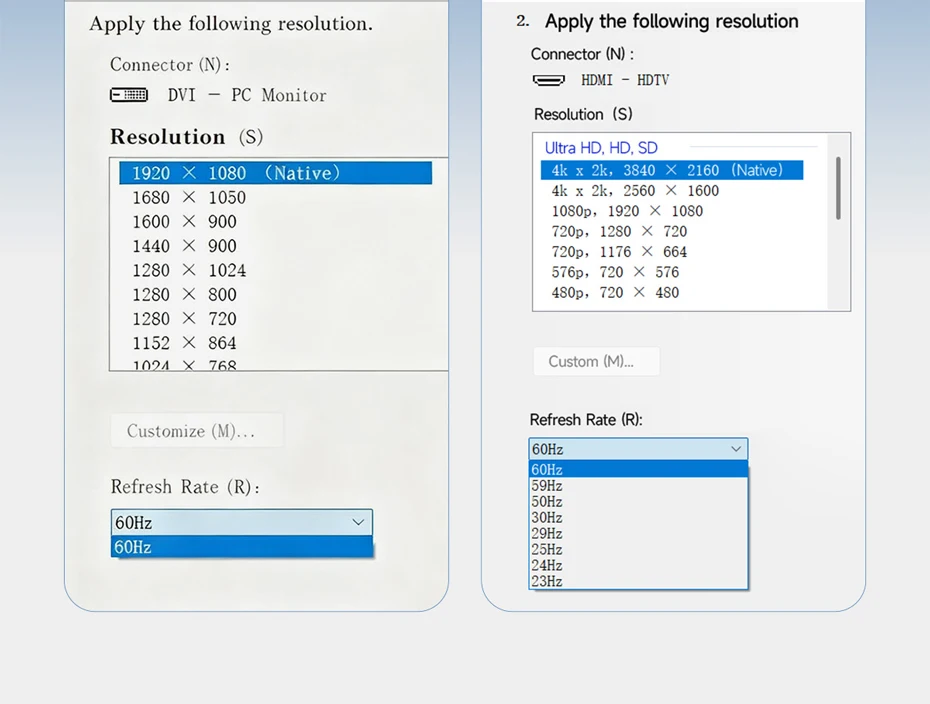This screenshot has height=704, width=930.
Task: Select 4k x 2k, 2560 × 1600
Action: point(635,191)
